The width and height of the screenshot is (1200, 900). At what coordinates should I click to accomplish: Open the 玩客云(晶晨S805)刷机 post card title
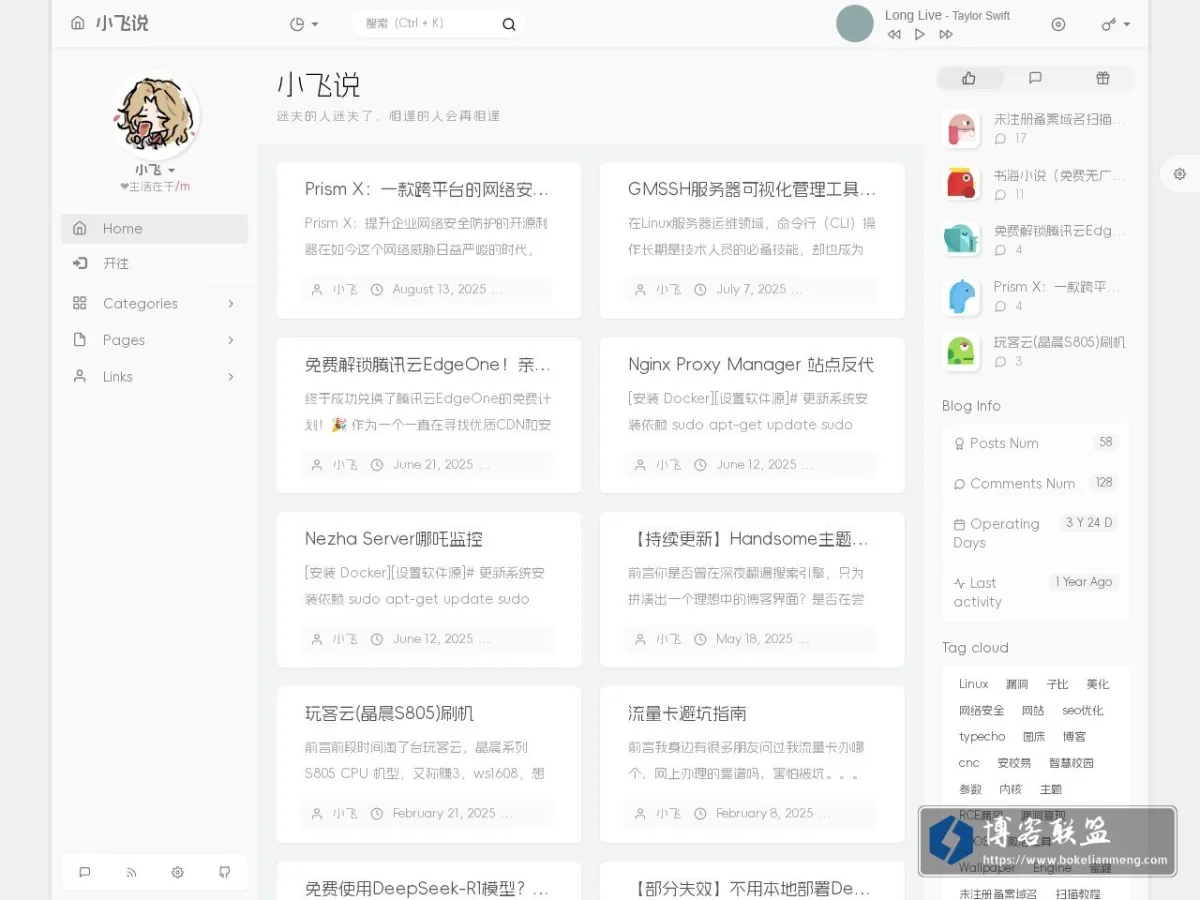389,714
